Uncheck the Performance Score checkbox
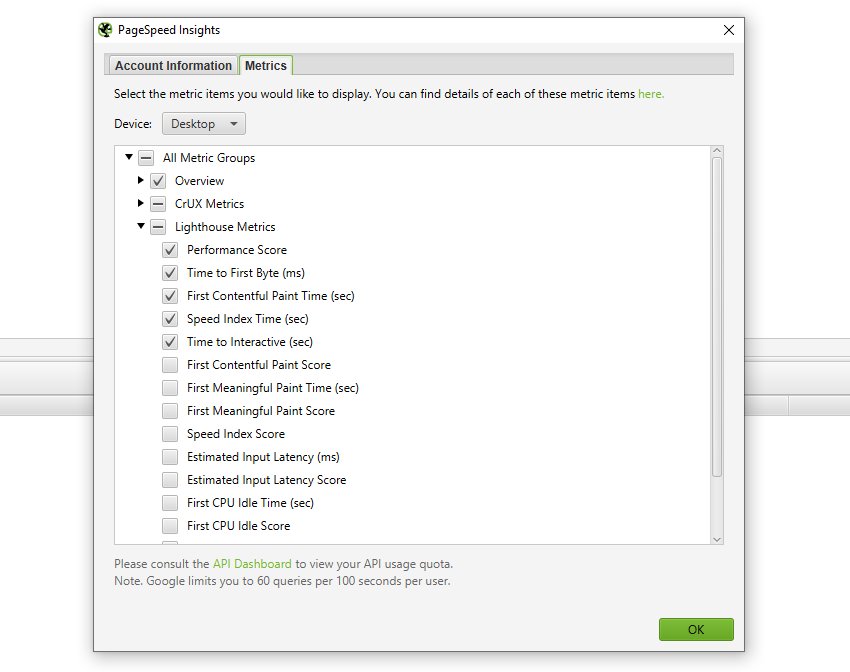Viewport: 850px width, 672px height. coord(170,250)
